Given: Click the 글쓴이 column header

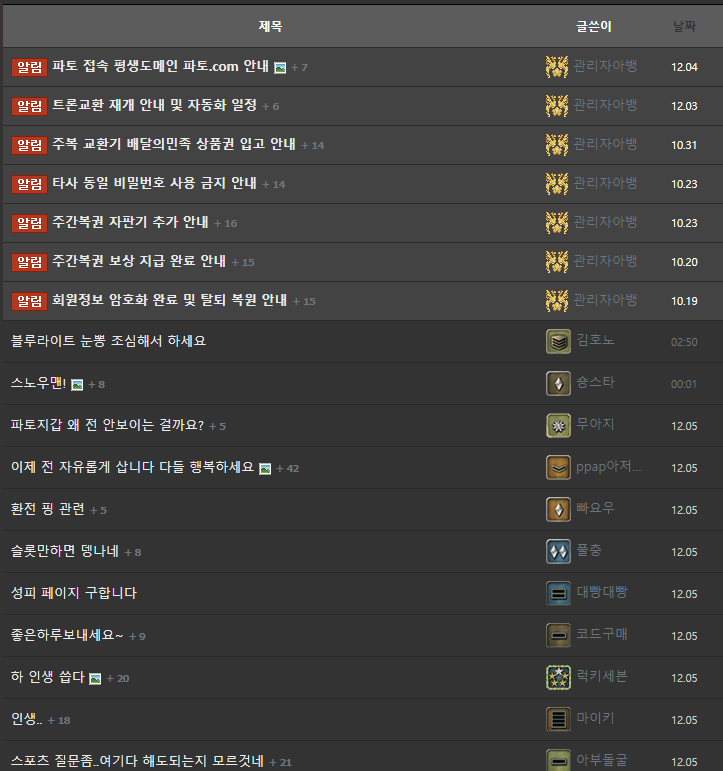Looking at the screenshot, I should [594, 26].
